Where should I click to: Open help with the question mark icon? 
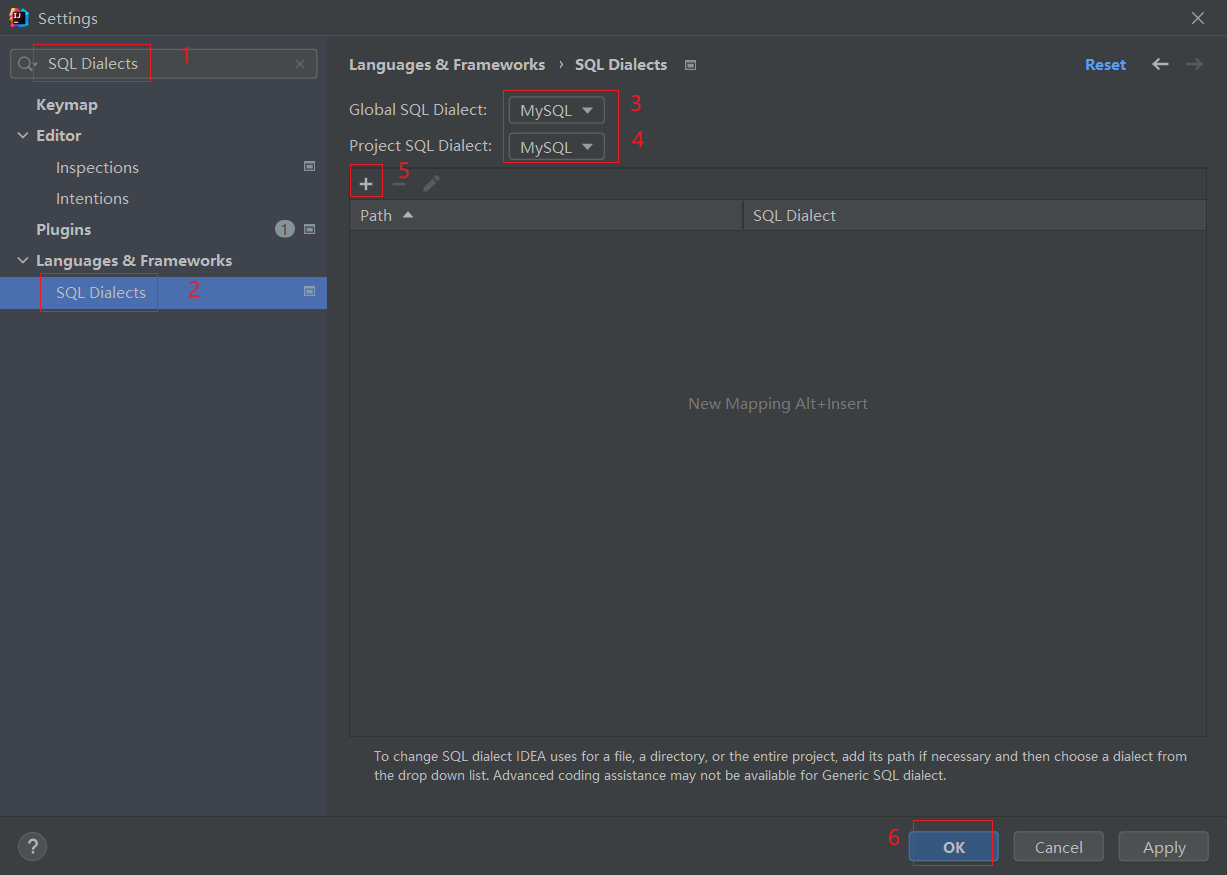[x=32, y=847]
